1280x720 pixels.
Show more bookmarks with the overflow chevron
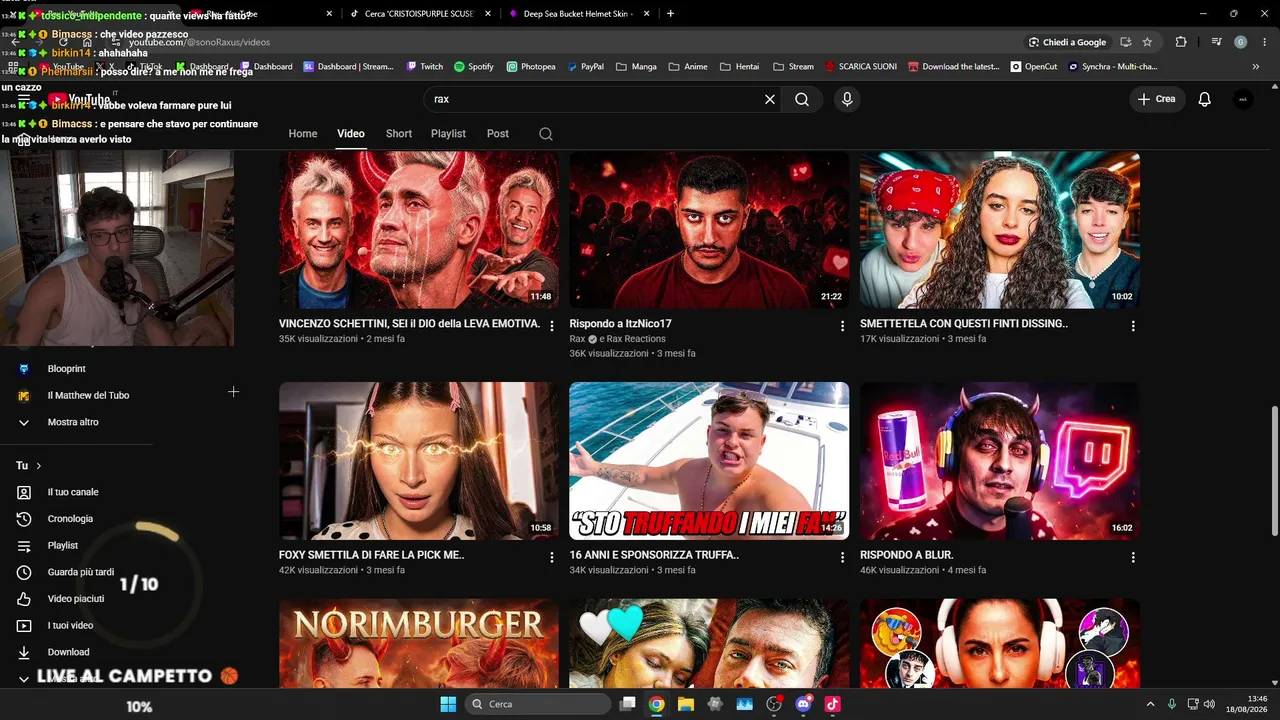coord(1256,67)
